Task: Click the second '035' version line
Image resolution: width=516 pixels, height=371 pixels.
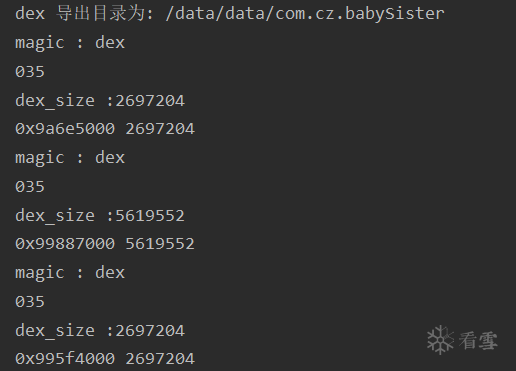Action: point(30,187)
